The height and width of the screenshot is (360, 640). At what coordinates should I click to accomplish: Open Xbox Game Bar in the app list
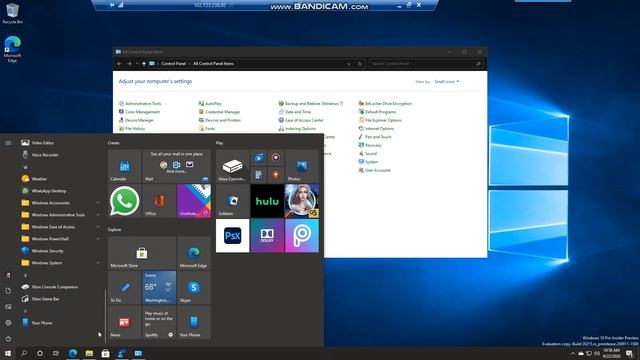(x=60, y=299)
